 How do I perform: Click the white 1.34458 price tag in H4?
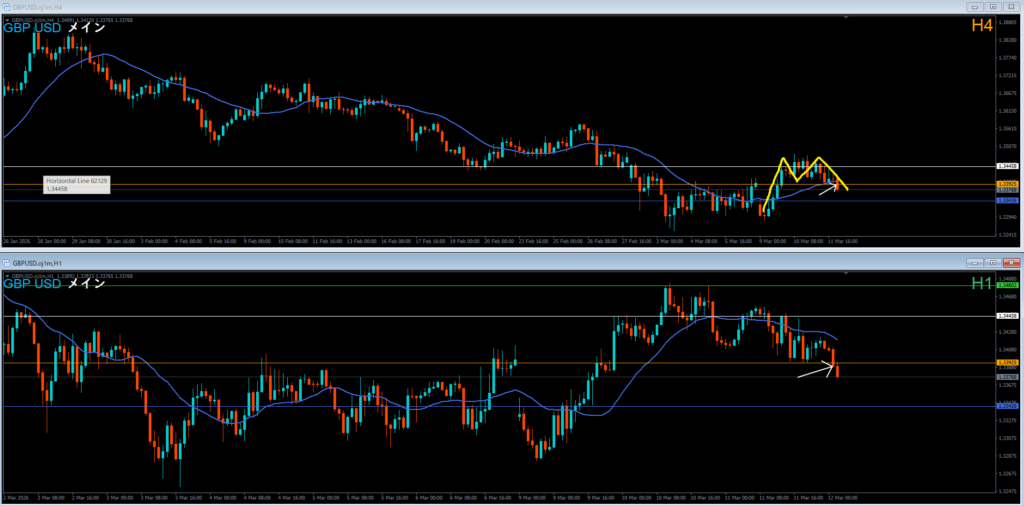(x=1008, y=166)
